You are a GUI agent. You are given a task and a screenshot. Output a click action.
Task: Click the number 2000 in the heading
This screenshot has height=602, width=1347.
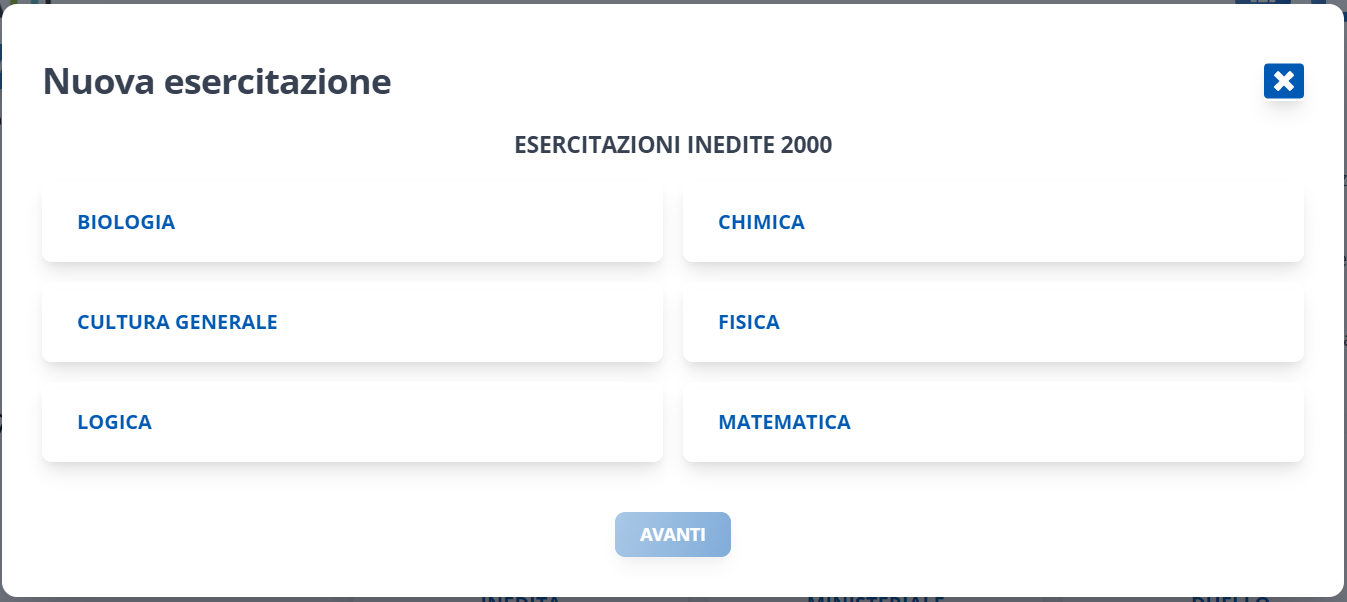coord(807,145)
